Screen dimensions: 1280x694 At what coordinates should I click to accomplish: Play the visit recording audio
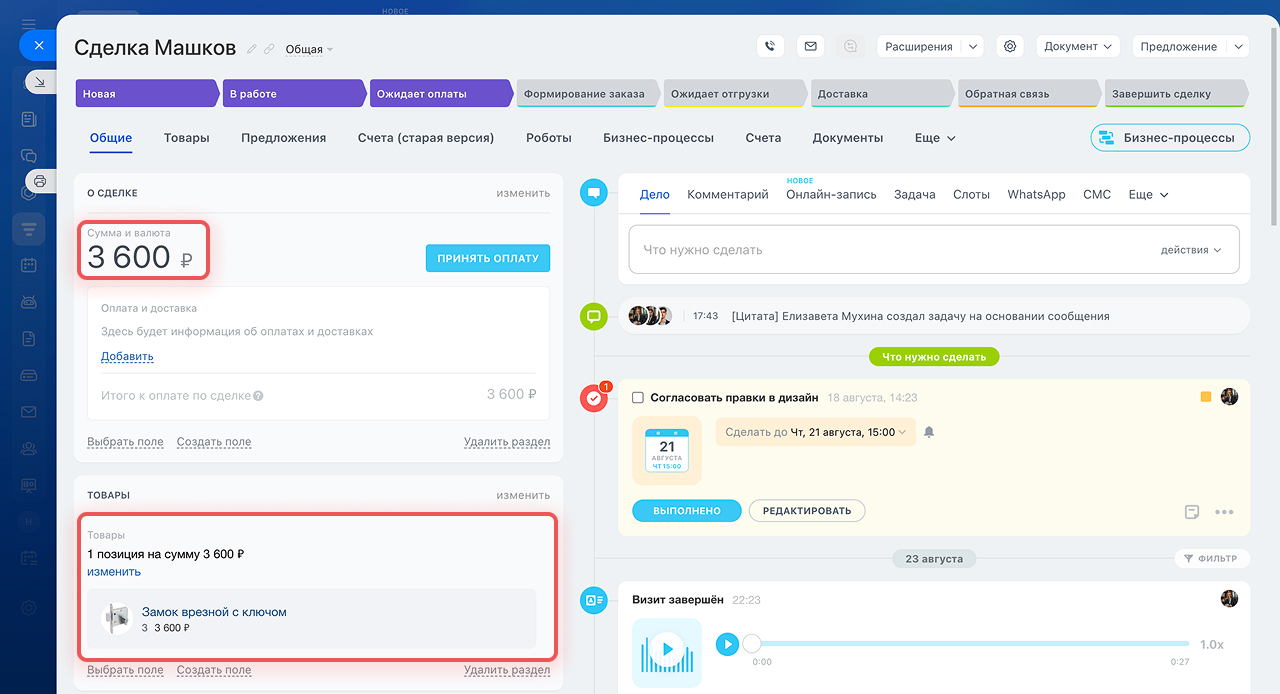[727, 644]
